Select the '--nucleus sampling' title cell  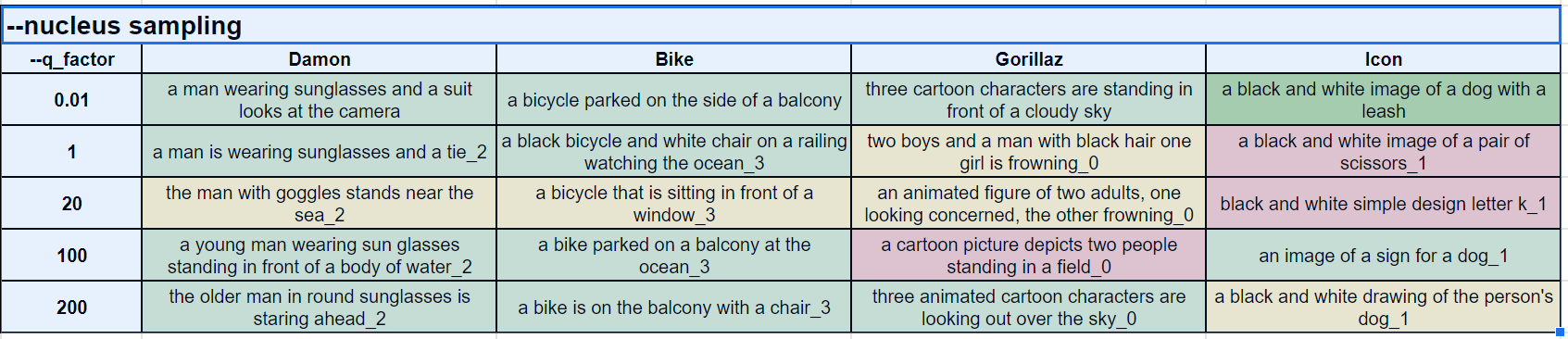(x=782, y=25)
